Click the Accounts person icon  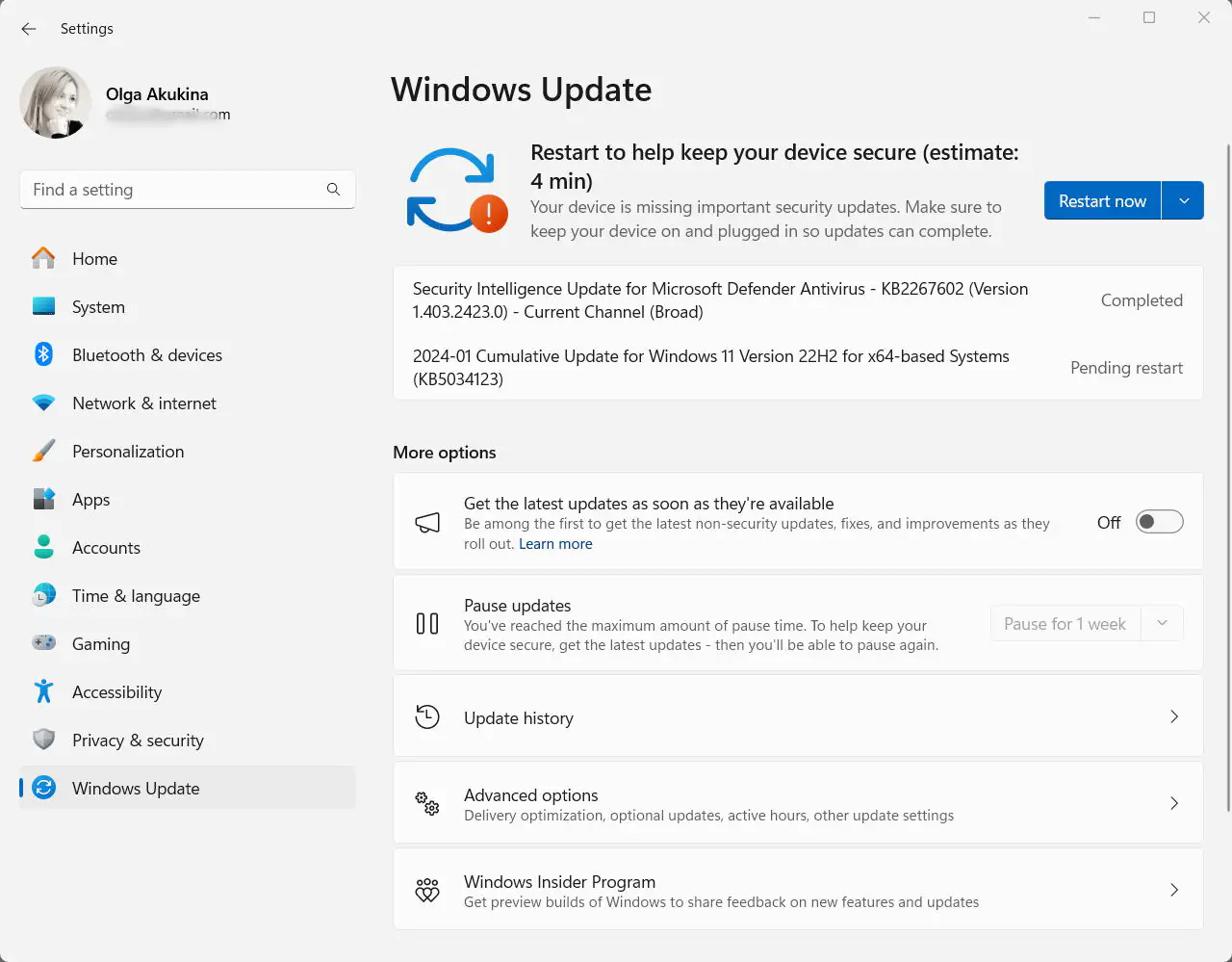[43, 547]
